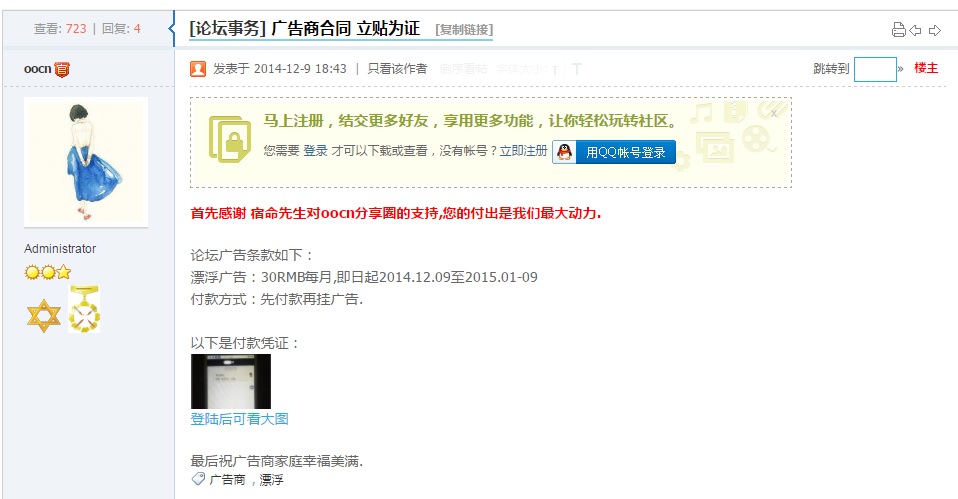Click the orange author icon beside 发表于
The width and height of the screenshot is (958, 499).
(x=198, y=69)
